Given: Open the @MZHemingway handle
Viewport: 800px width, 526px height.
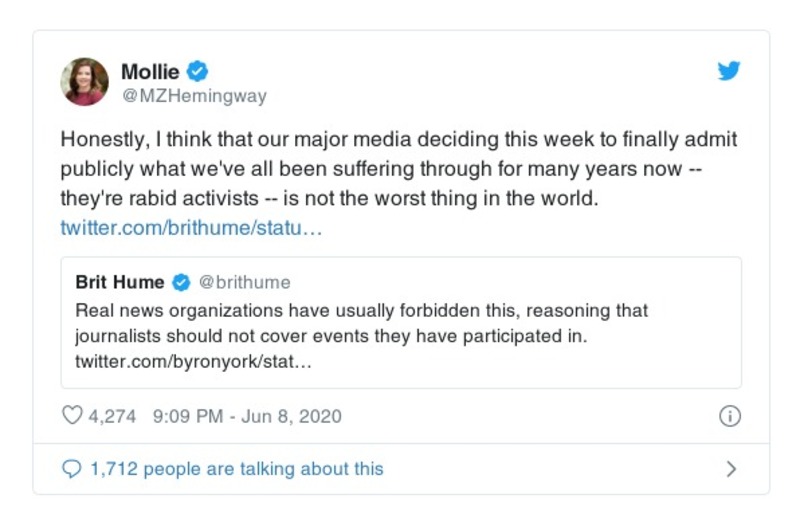Looking at the screenshot, I should coord(193,96).
